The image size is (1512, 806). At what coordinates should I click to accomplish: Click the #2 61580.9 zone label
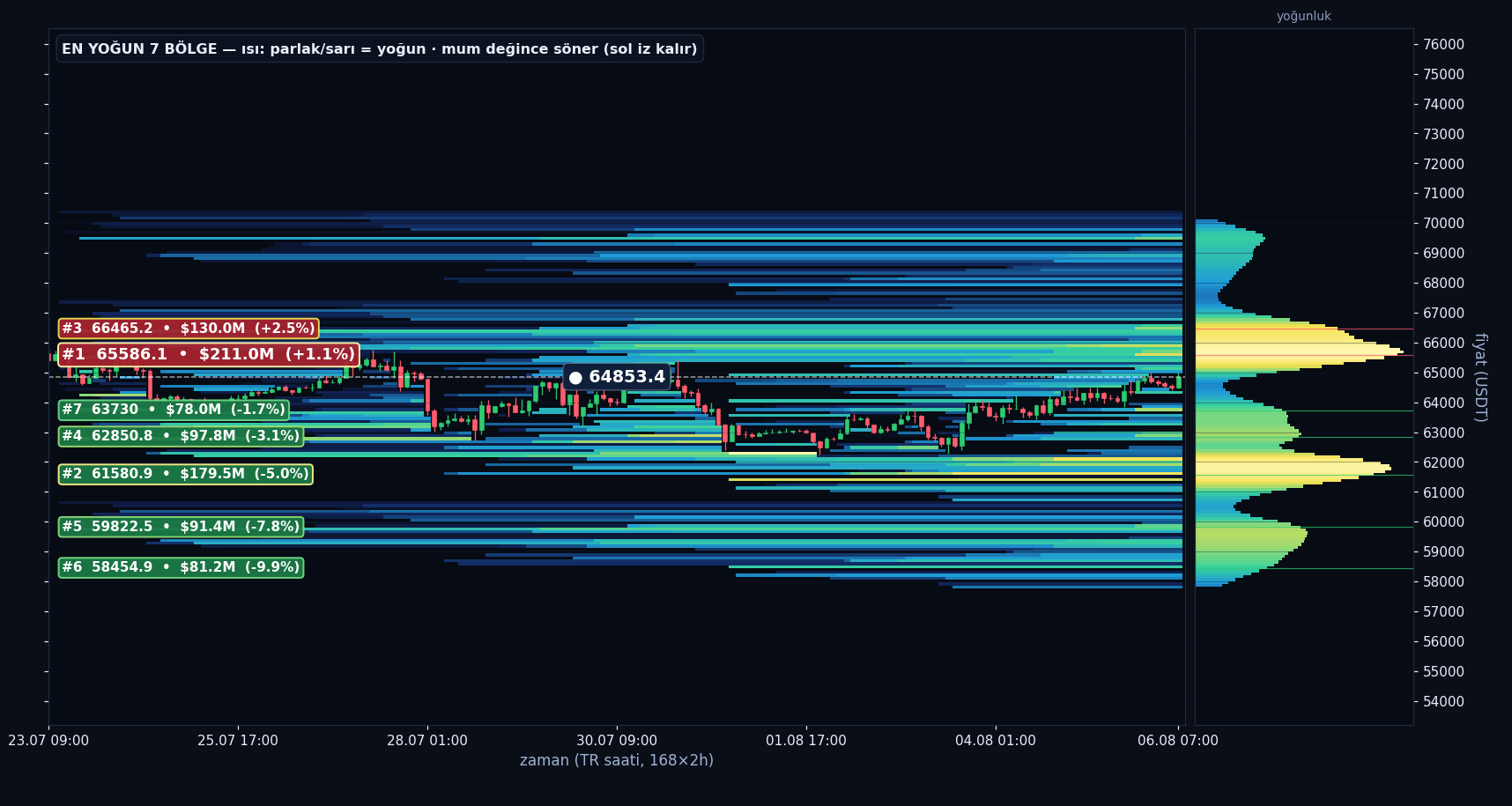coord(185,474)
